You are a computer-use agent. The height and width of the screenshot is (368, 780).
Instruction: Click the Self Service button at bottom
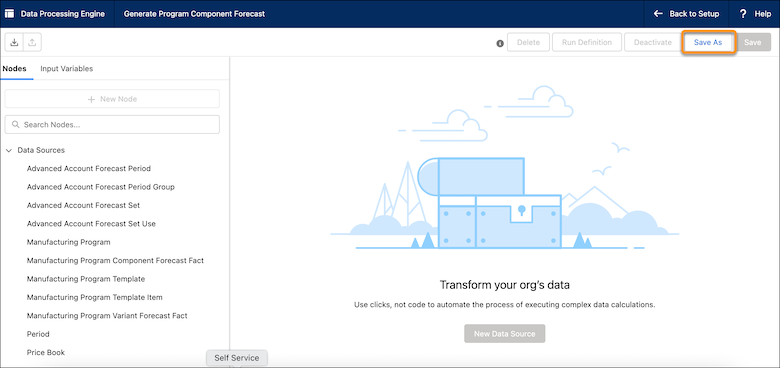pos(237,358)
